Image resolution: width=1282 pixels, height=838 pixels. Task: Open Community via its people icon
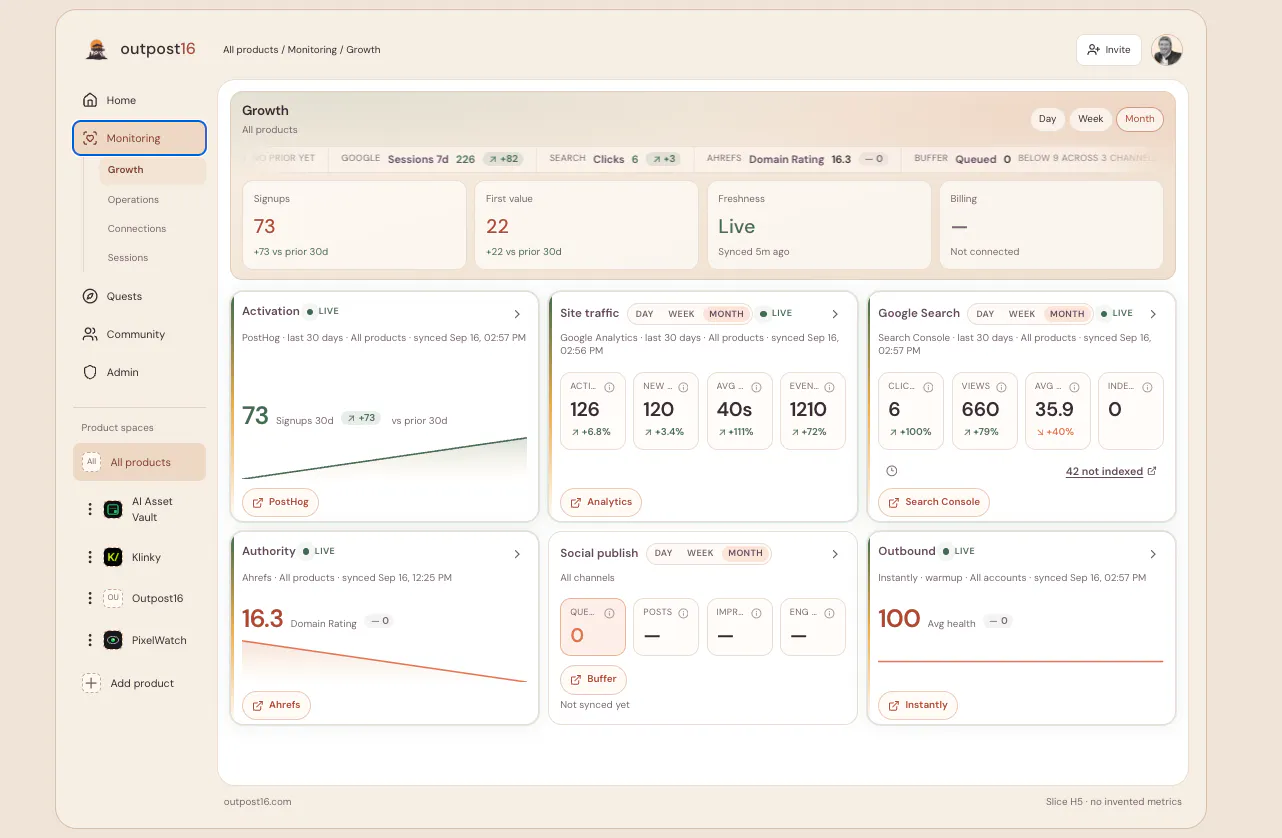90,334
